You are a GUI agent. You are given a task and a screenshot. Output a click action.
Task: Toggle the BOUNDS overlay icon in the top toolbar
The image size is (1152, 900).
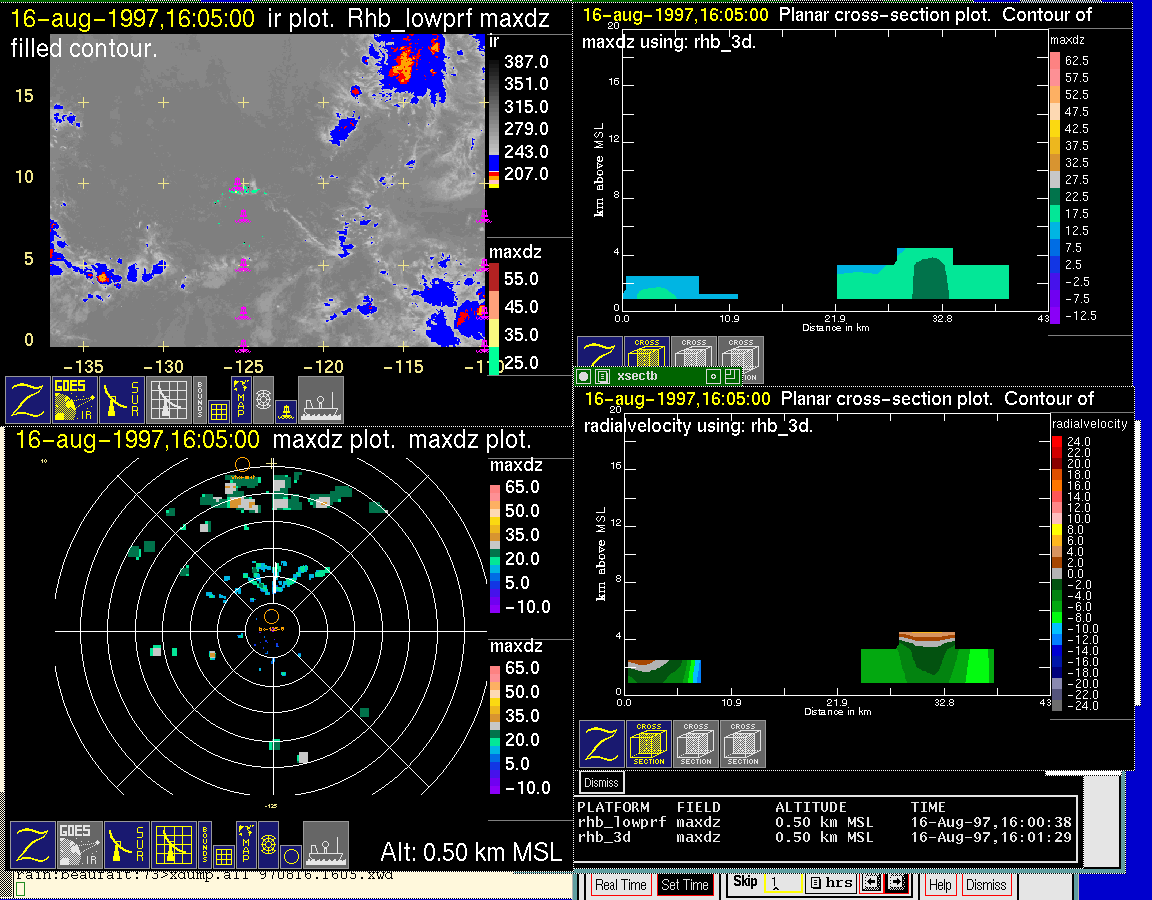coord(200,400)
